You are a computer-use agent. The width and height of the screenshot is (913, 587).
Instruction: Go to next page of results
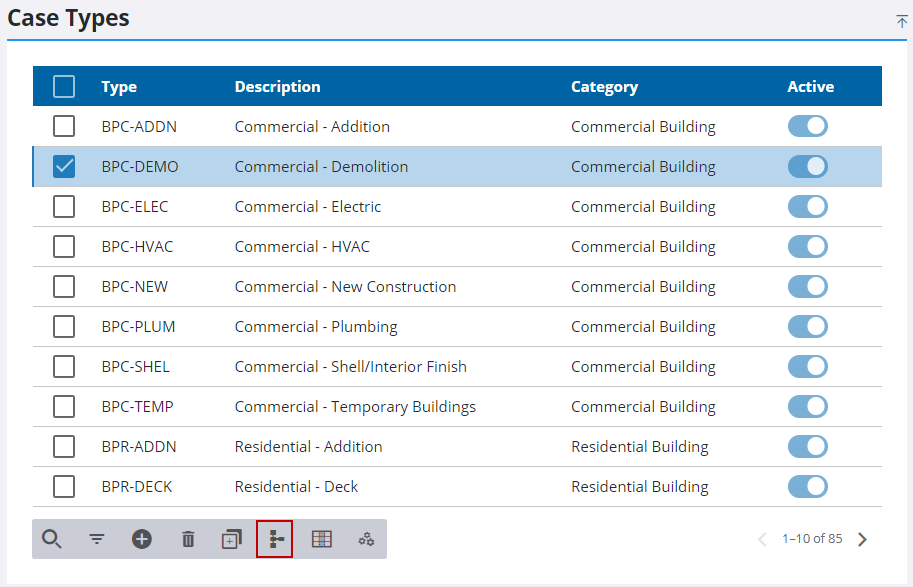click(863, 539)
